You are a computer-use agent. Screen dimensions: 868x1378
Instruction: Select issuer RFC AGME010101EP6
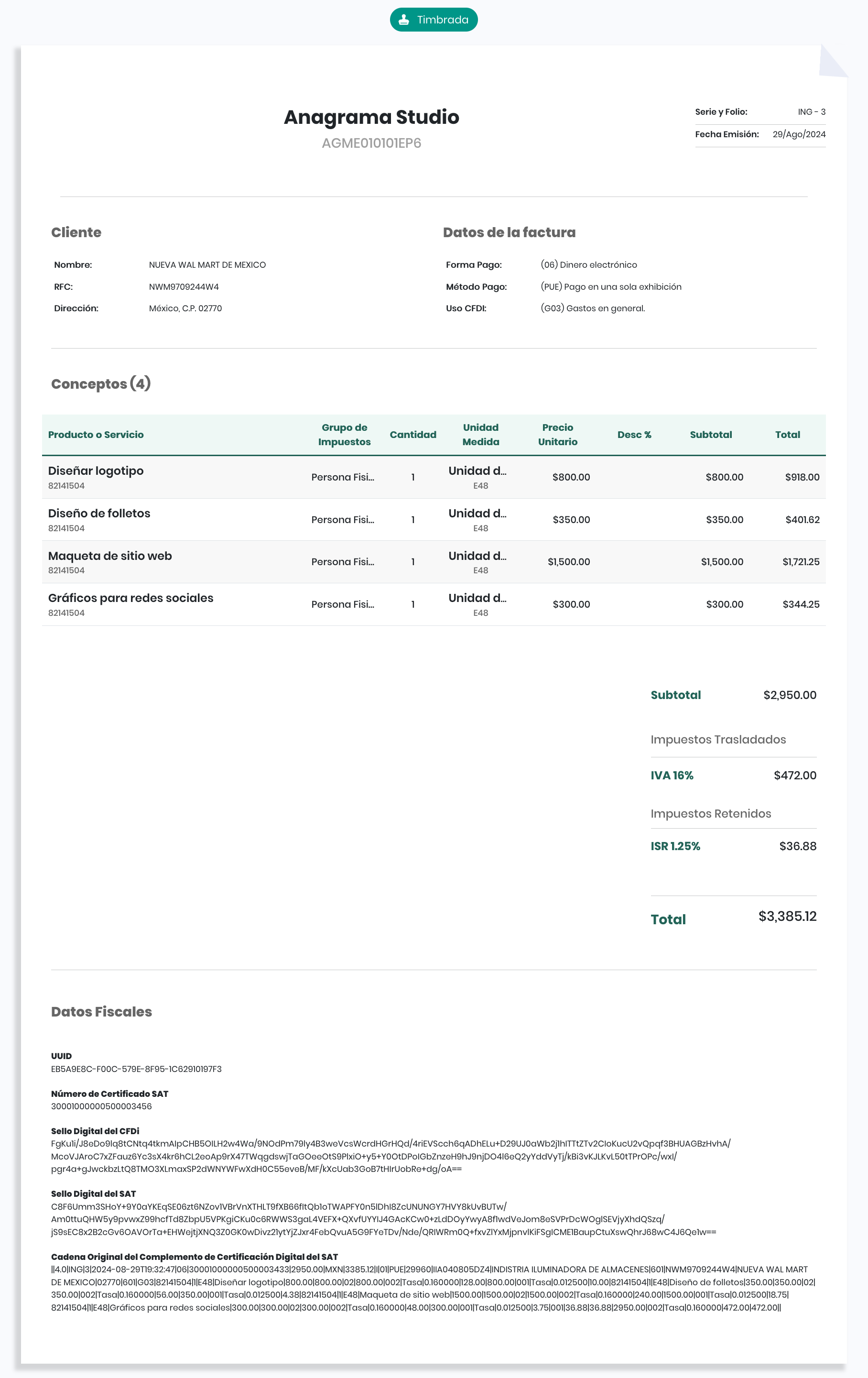coord(371,143)
